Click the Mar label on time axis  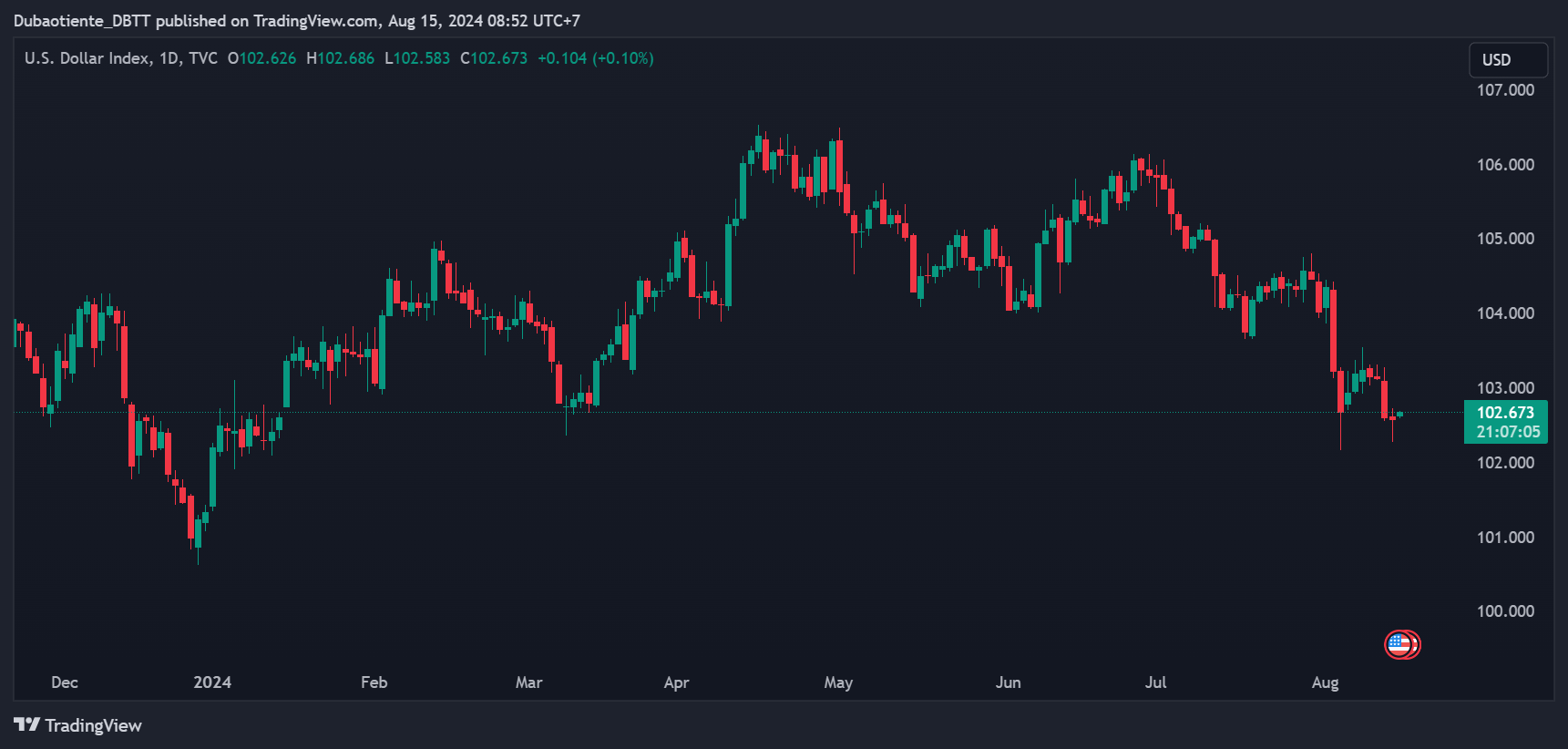[528, 682]
